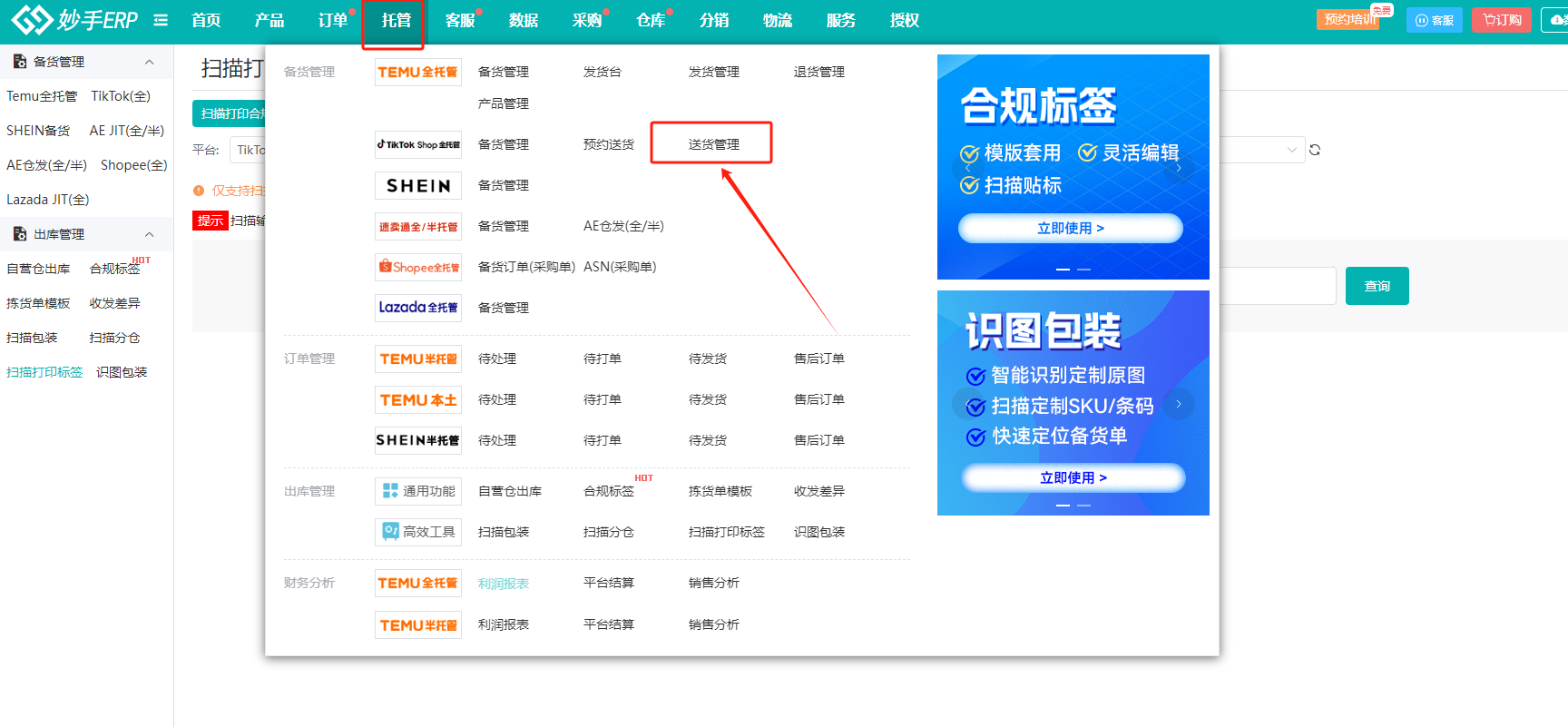Toggle the hamburger sidebar menu icon
1568x727 pixels.
(x=161, y=20)
